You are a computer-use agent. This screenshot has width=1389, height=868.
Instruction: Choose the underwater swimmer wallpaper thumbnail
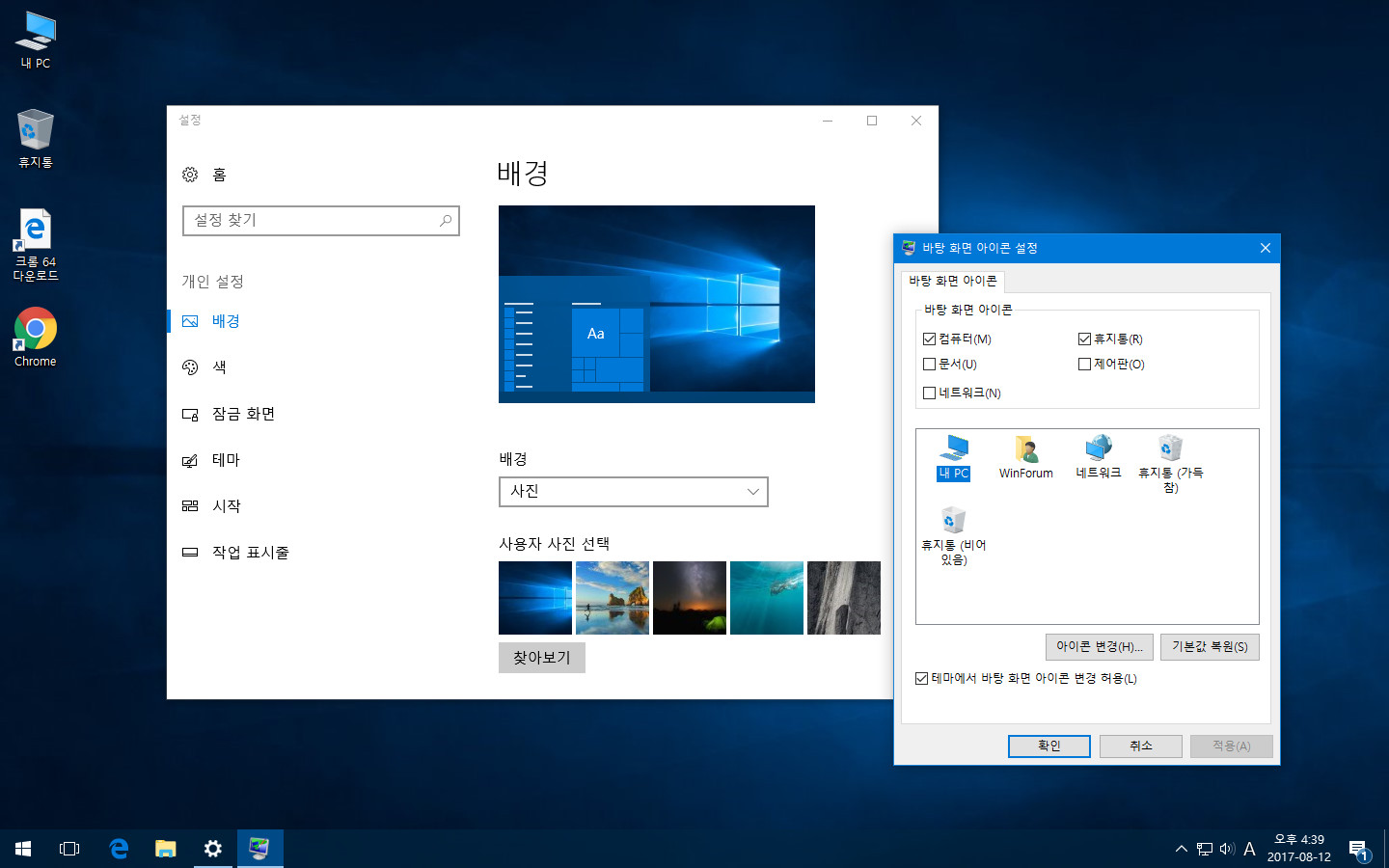coord(767,598)
